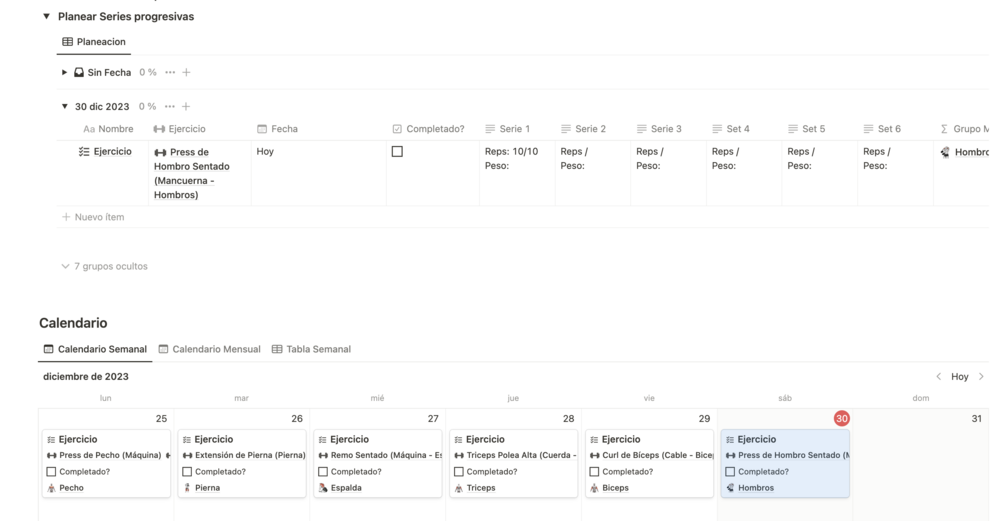Show the 7 hidden groups
Image resolution: width=1005 pixels, height=521 pixels.
[x=104, y=266]
